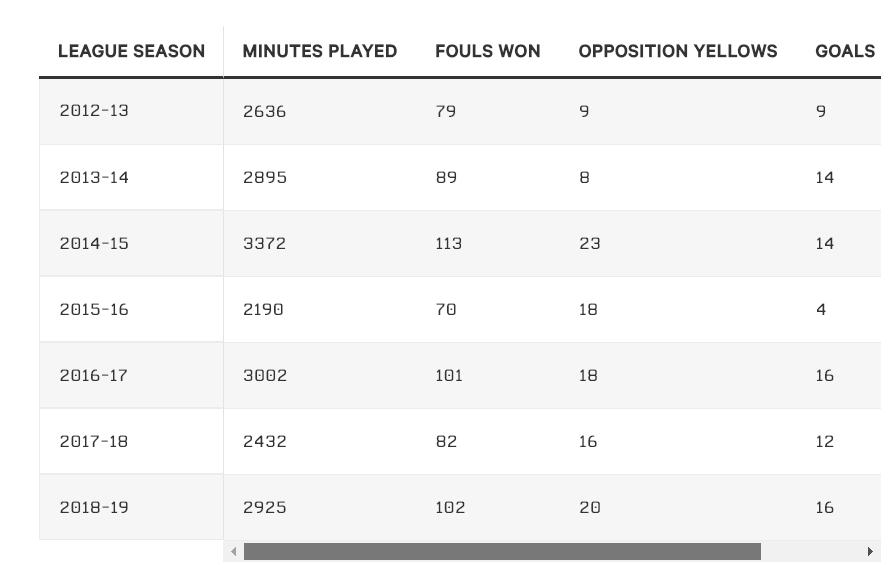
Task: Select the LEAGUE SEASON column header
Action: [131, 51]
